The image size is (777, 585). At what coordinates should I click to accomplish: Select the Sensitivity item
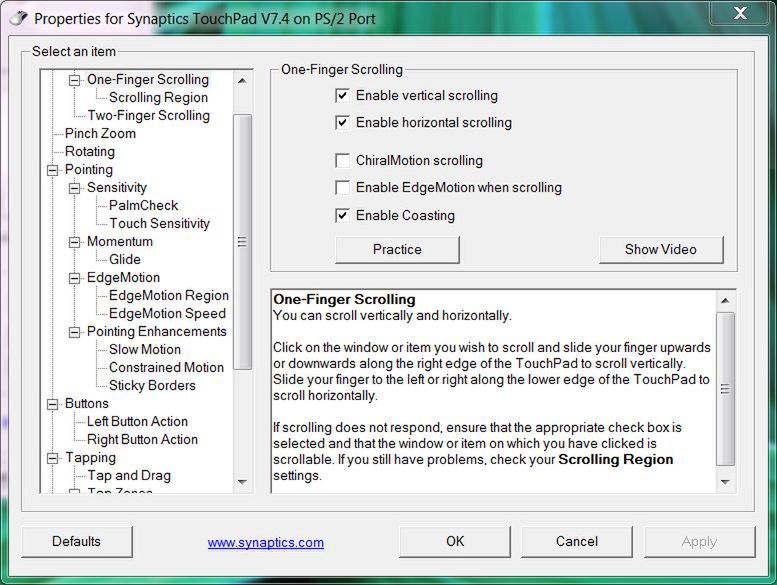coord(117,187)
